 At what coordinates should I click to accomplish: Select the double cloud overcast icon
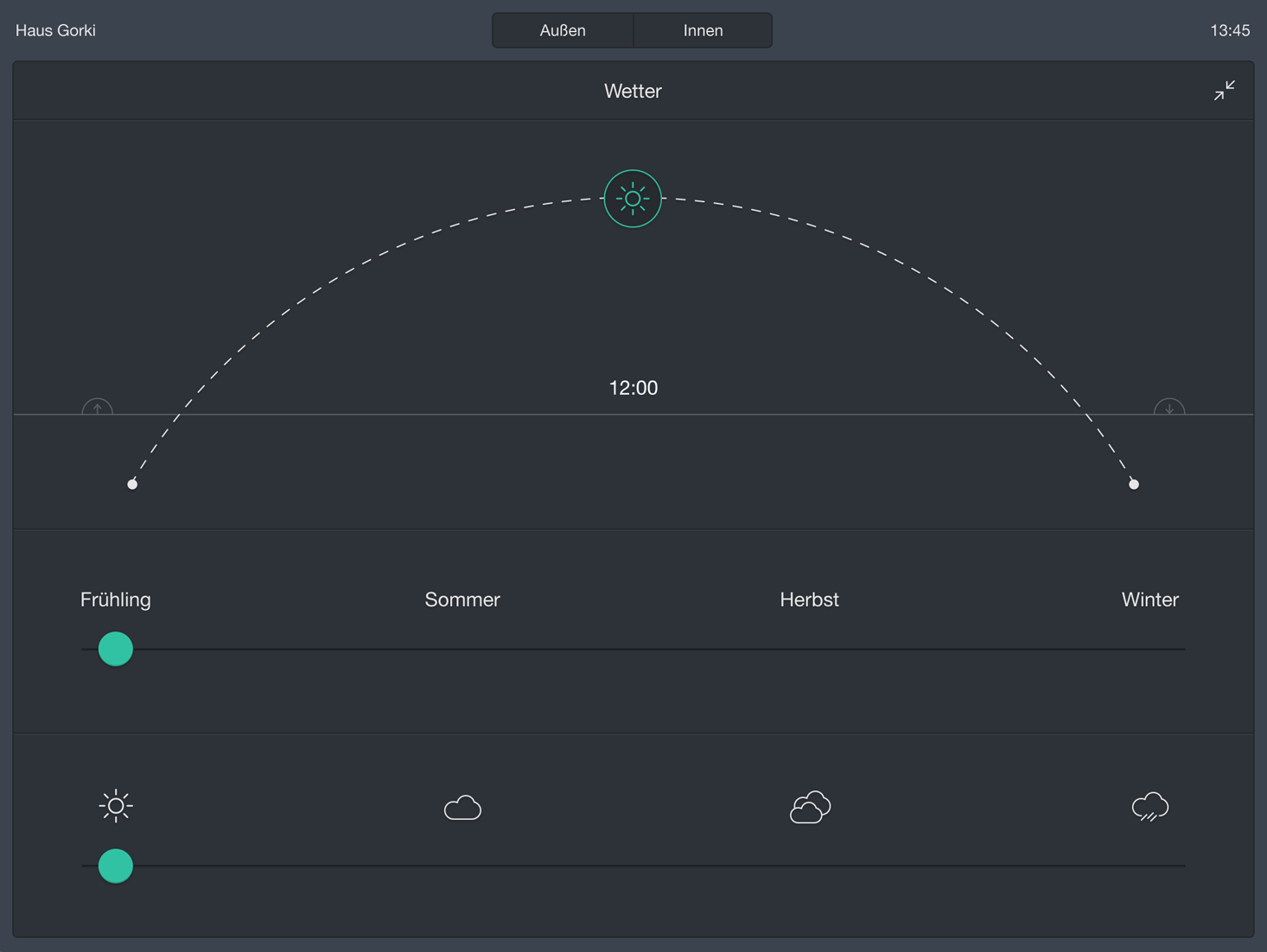(810, 808)
